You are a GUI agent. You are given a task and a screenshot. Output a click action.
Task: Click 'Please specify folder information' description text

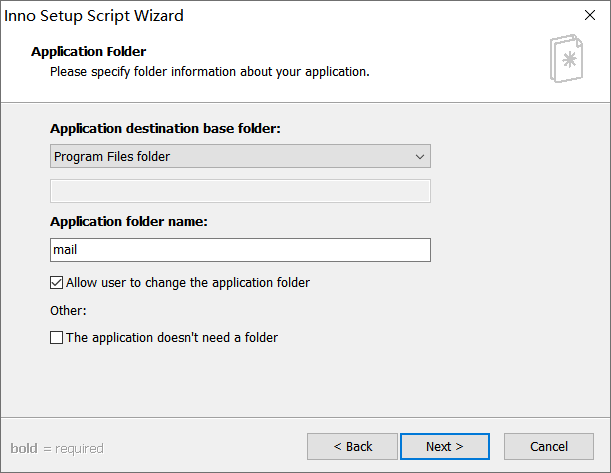coord(210,72)
